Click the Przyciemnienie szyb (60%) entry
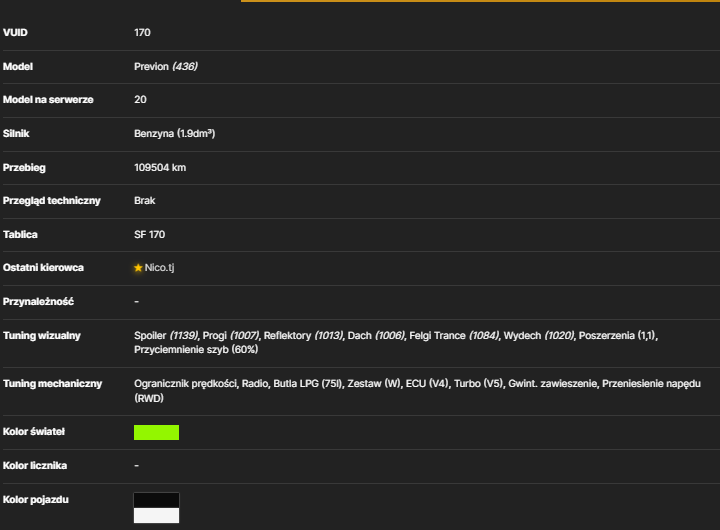This screenshot has width=720, height=530. pyautogui.click(x=196, y=350)
